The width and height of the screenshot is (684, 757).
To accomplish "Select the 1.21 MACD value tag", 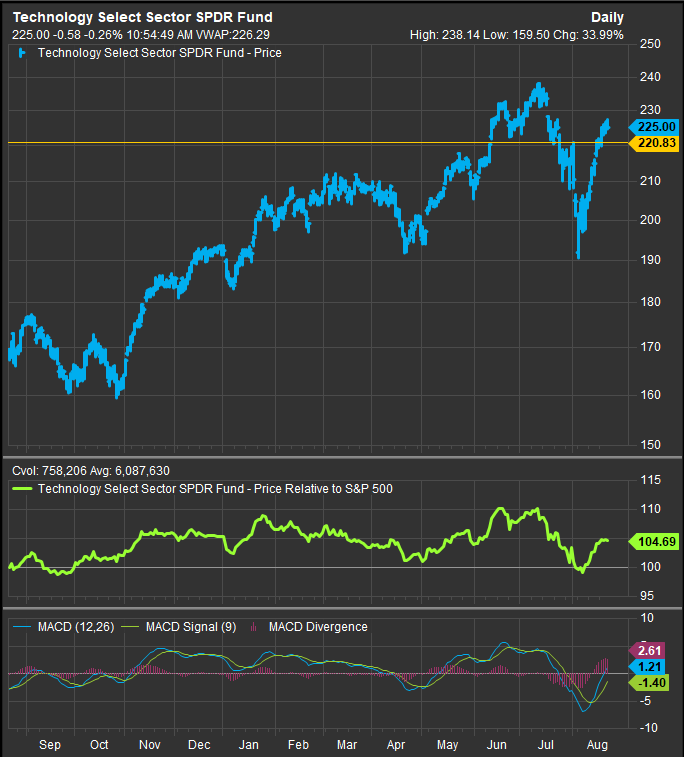I will click(x=648, y=667).
